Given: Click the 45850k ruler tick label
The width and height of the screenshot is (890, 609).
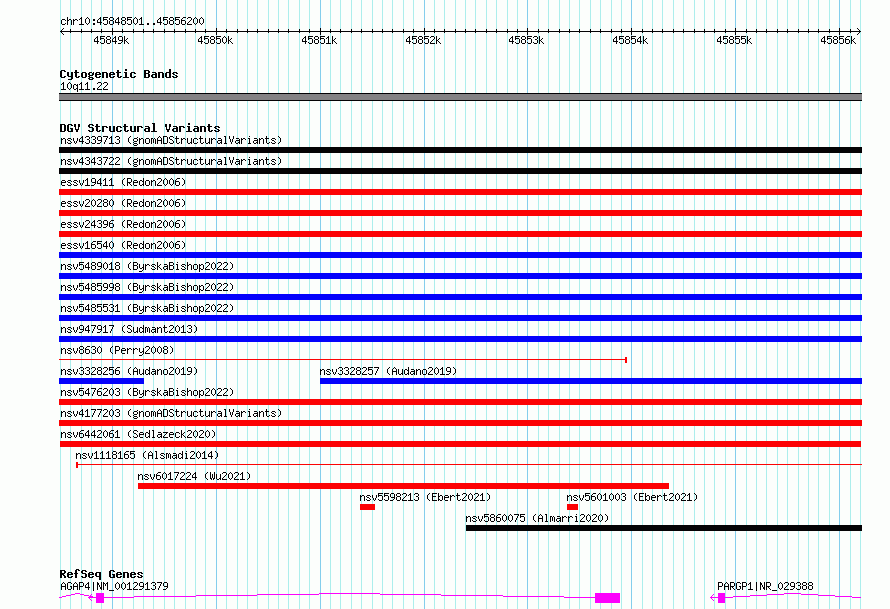Looking at the screenshot, I should tap(215, 40).
